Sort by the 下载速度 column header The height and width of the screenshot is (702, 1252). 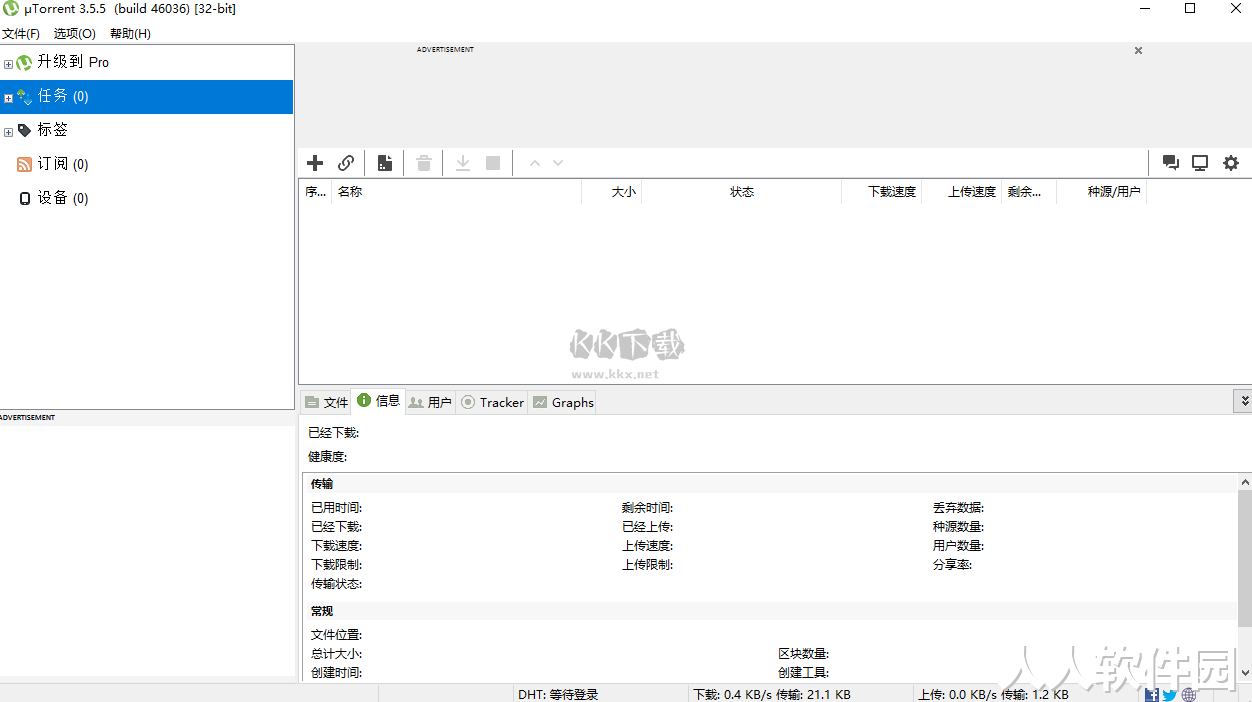(x=881, y=192)
